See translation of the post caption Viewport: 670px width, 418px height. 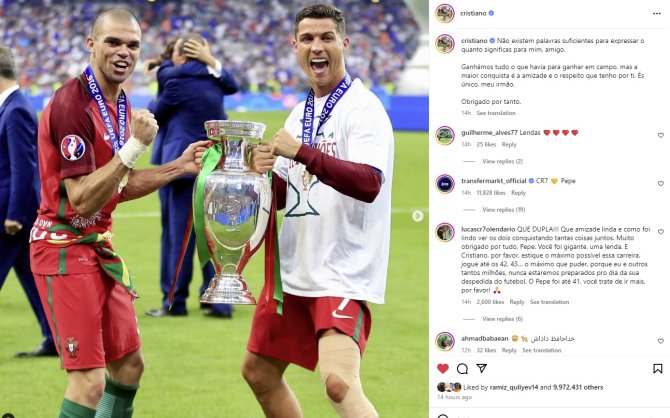[x=496, y=113]
